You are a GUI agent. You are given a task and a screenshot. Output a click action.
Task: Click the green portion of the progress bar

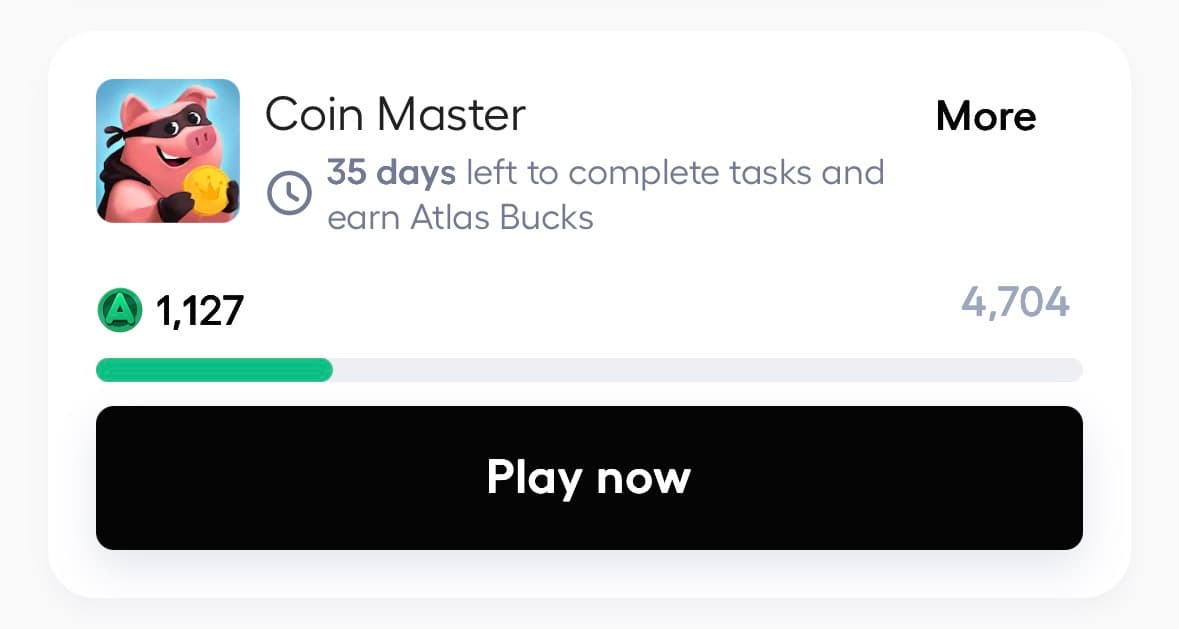click(213, 370)
